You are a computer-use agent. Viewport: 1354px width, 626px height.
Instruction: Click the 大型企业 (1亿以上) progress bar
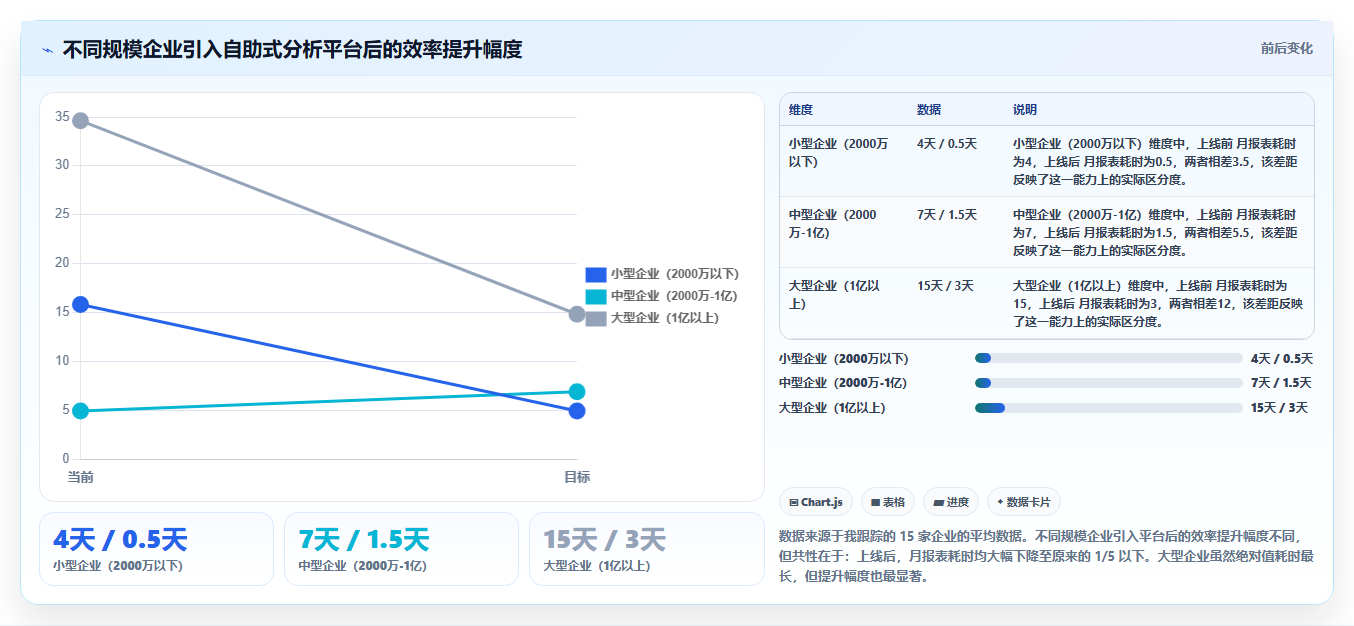[1108, 408]
